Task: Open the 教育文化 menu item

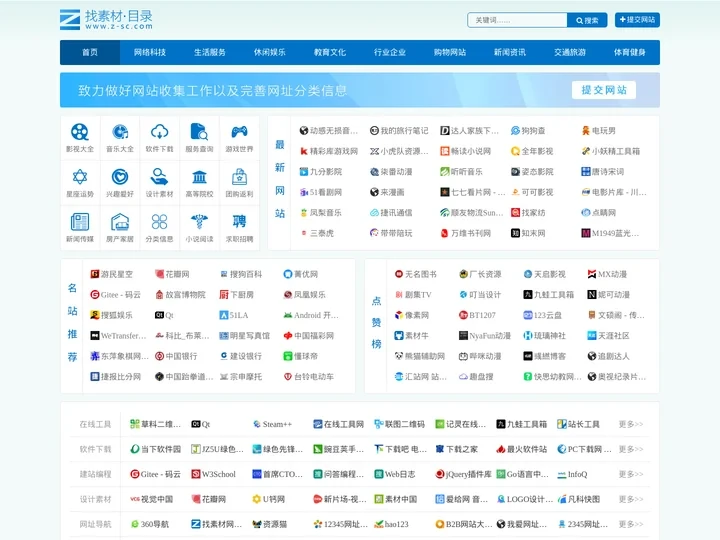Action: [x=330, y=52]
